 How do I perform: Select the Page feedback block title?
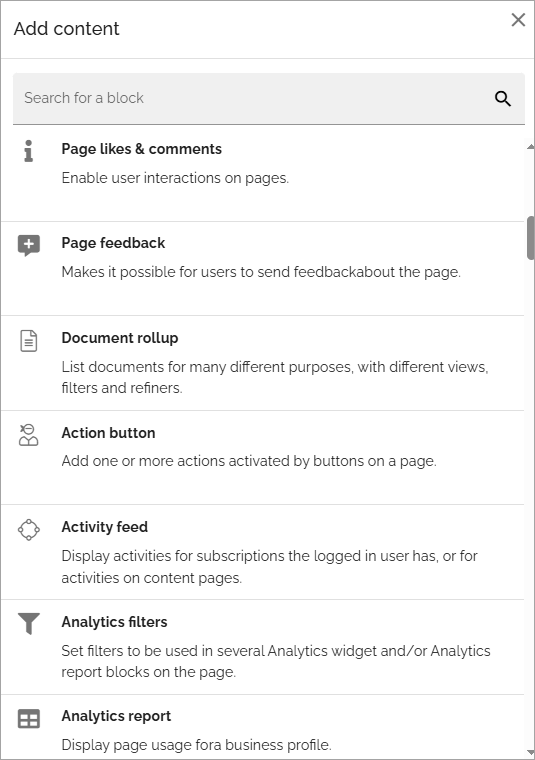coord(113,243)
